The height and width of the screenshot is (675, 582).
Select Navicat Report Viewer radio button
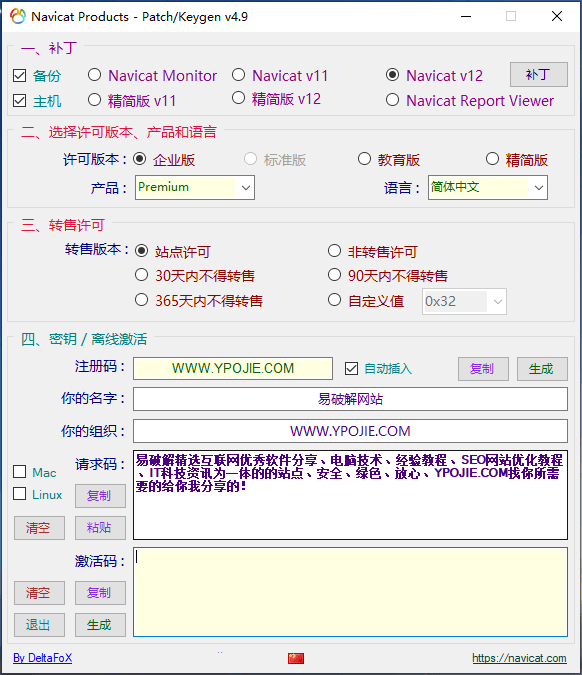coord(392,100)
